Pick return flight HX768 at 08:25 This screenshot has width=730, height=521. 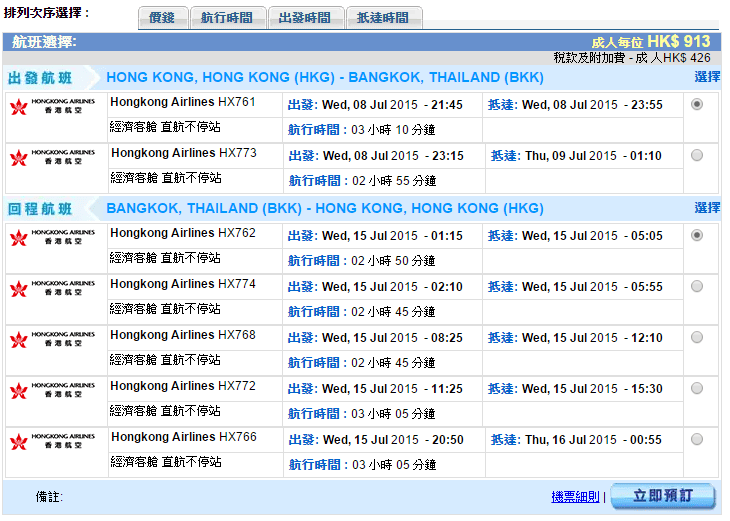697,337
